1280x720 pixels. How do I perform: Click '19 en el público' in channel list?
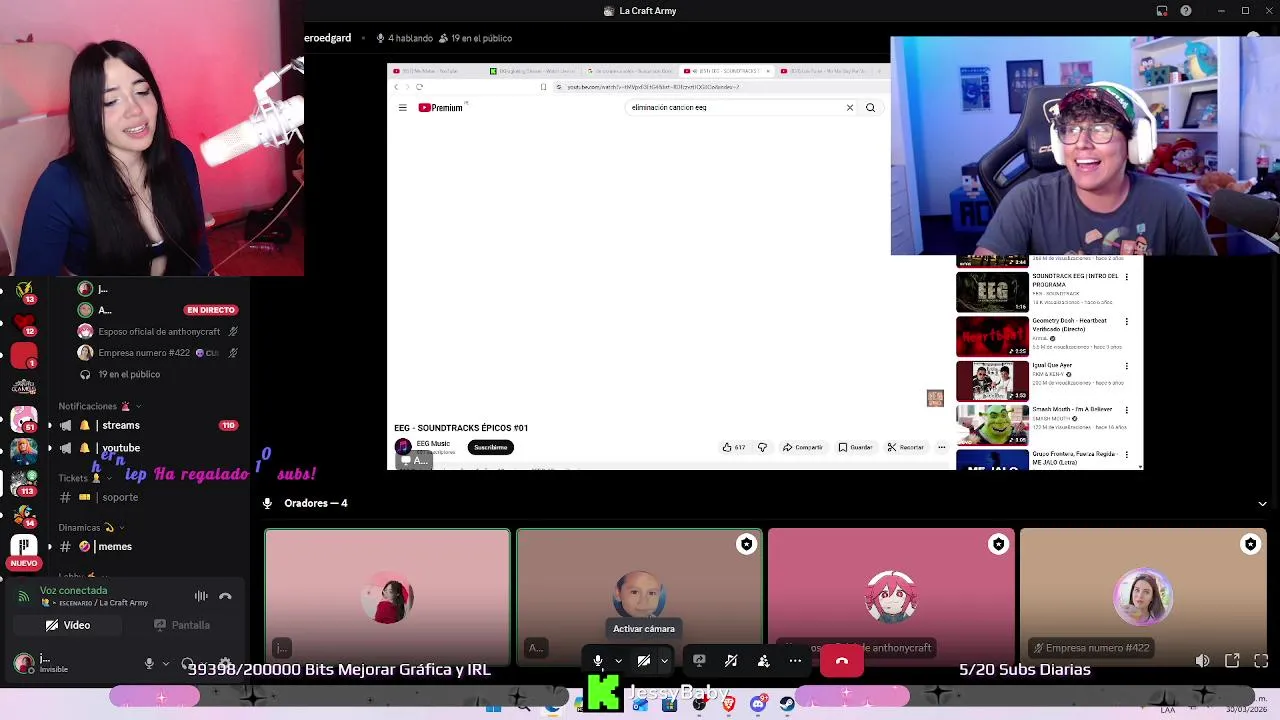coord(129,374)
